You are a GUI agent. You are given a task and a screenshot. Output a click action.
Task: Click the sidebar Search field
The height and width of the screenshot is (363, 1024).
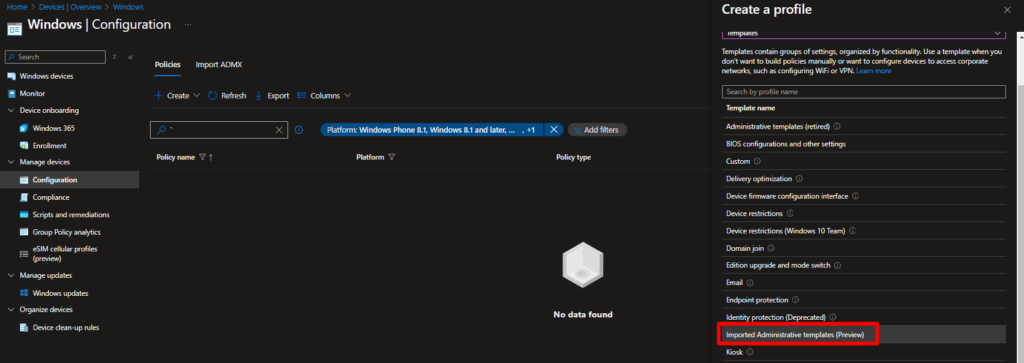pos(55,57)
